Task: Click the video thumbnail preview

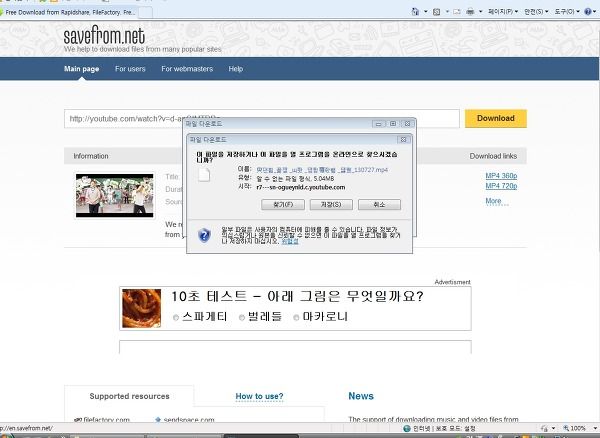Action: [x=114, y=195]
